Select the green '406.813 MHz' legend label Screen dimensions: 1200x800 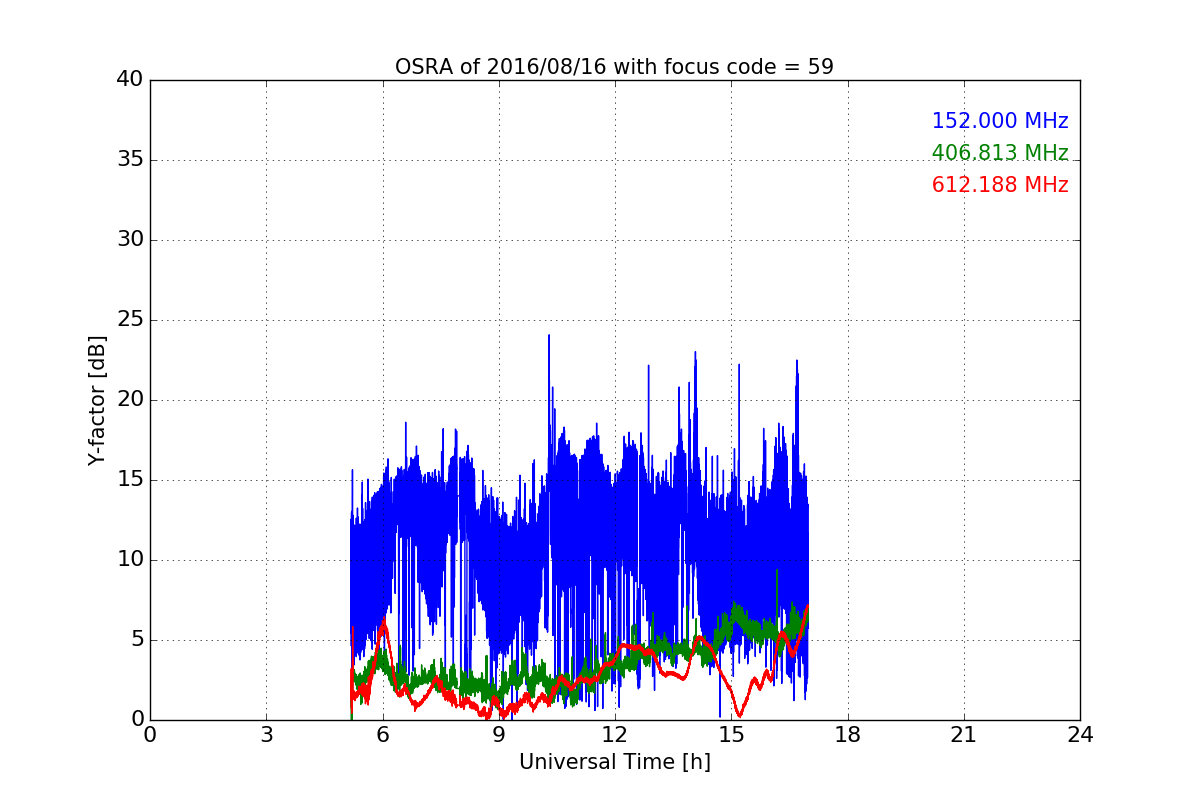click(x=1000, y=153)
